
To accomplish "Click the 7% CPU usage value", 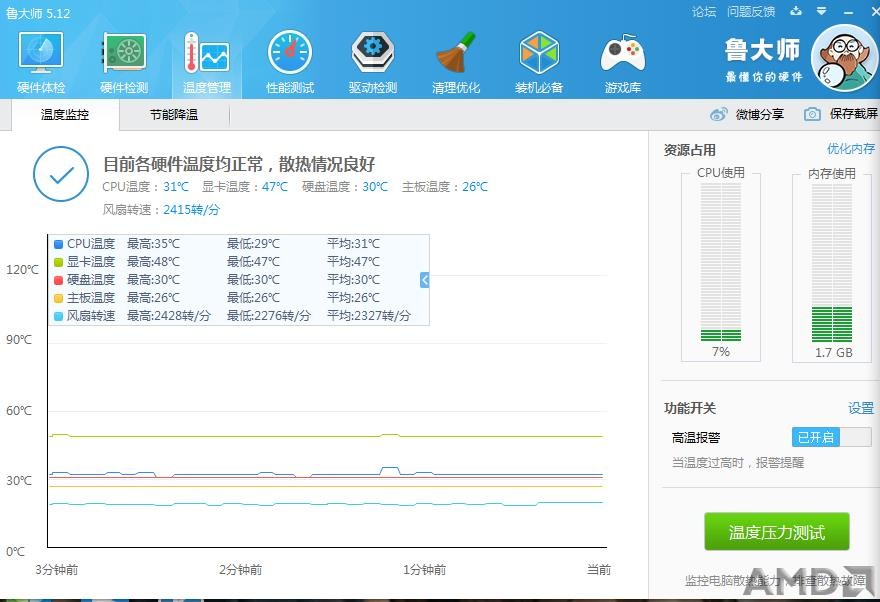I will pyautogui.click(x=721, y=352).
